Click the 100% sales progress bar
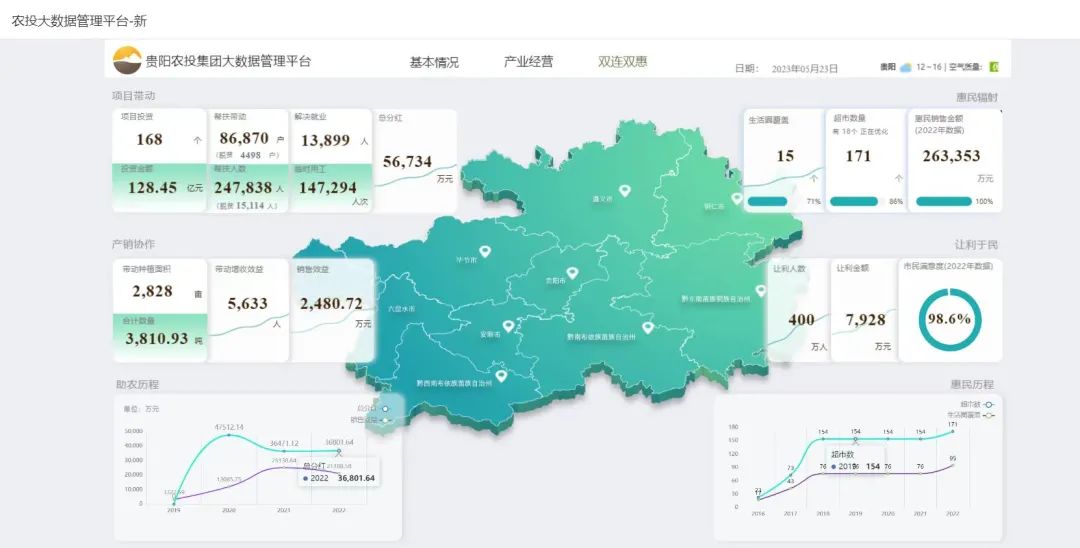 (944, 201)
